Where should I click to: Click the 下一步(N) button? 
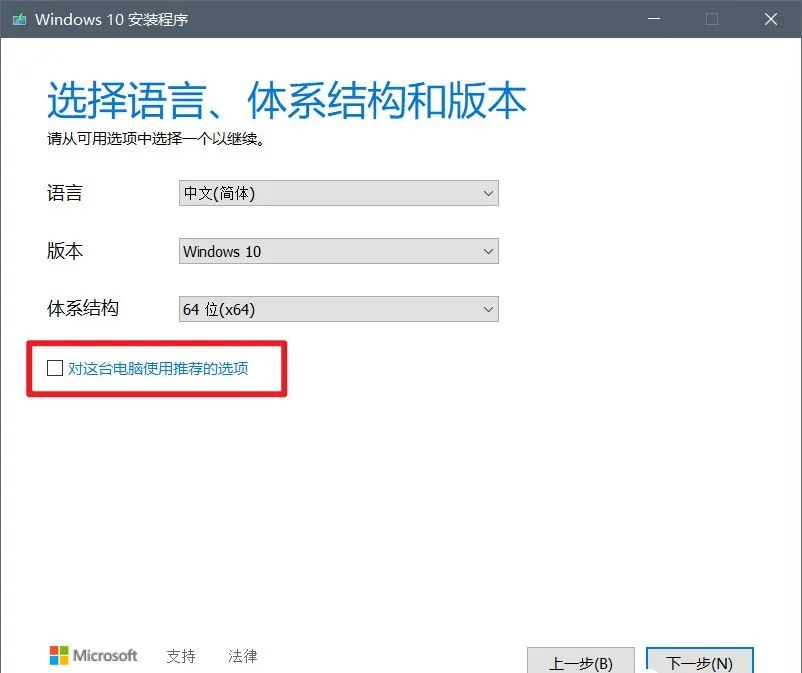click(699, 662)
